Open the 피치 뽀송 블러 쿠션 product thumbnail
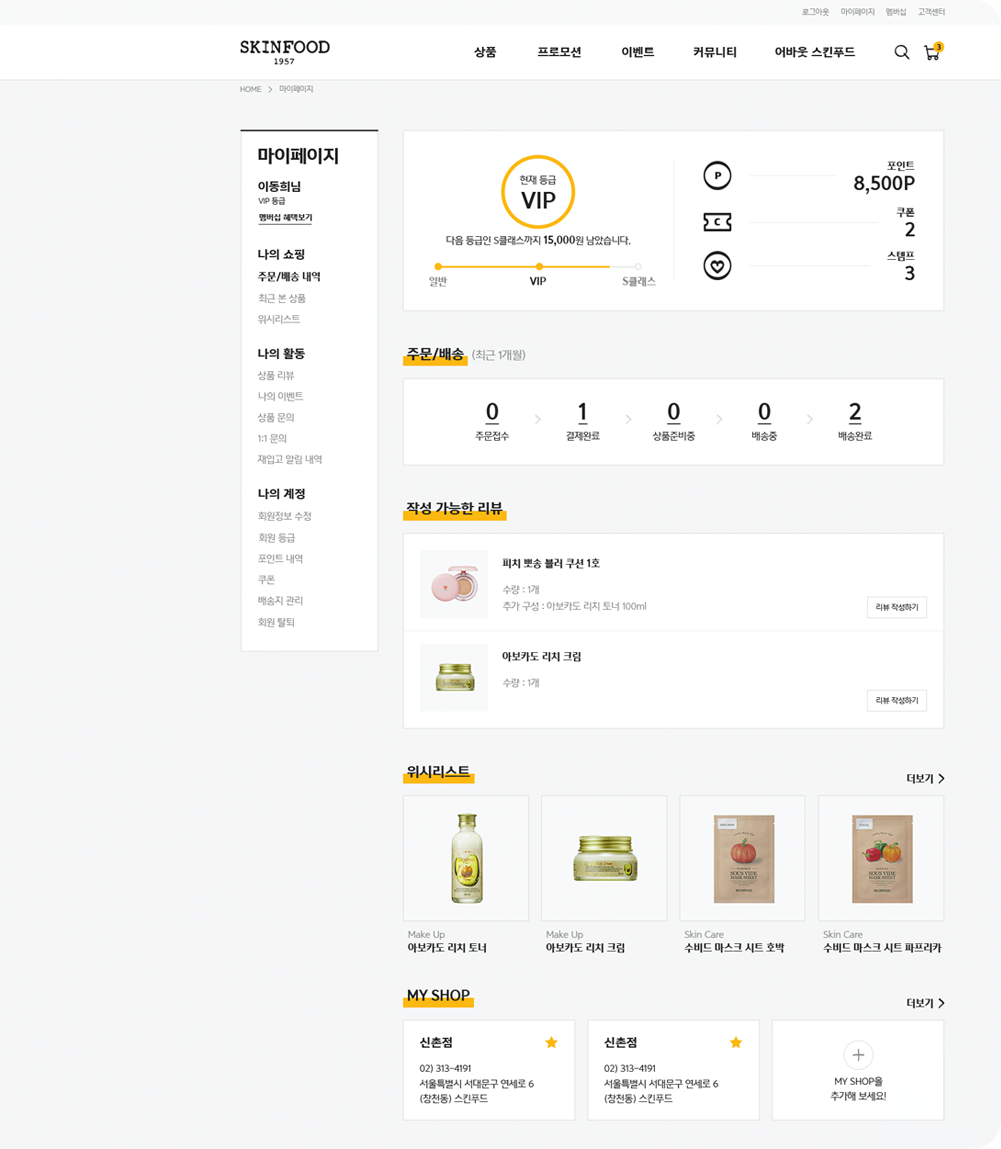Viewport: 1001px width, 1149px height. click(454, 584)
